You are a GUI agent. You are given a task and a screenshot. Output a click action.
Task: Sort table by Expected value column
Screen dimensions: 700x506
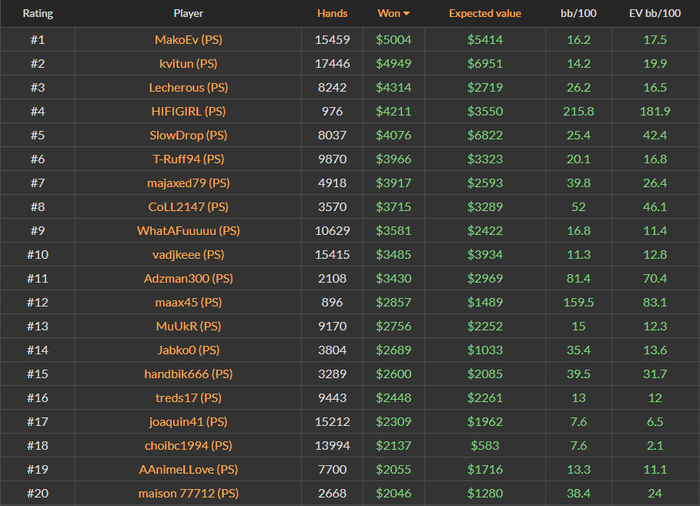(485, 14)
